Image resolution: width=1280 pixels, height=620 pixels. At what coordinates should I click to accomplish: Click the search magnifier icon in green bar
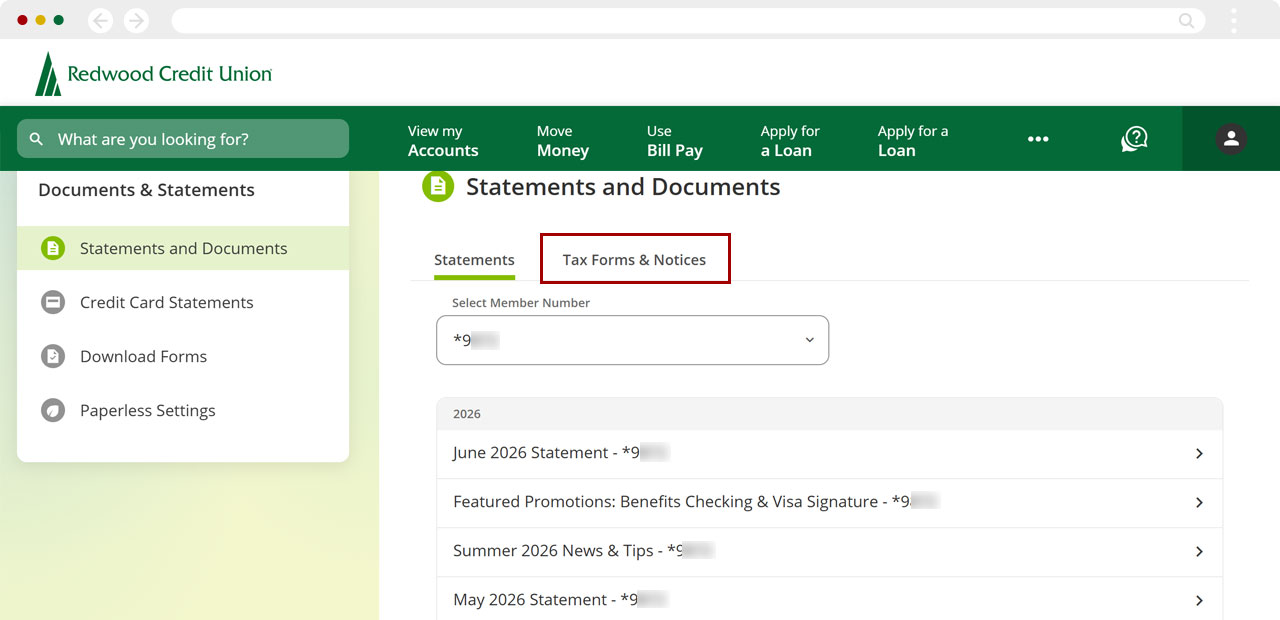37,139
